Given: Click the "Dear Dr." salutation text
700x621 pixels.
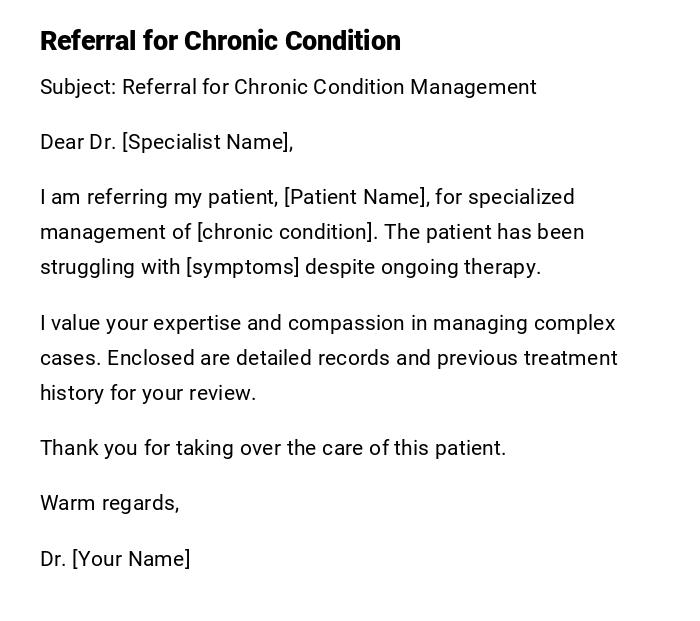Looking at the screenshot, I should coord(78,142).
